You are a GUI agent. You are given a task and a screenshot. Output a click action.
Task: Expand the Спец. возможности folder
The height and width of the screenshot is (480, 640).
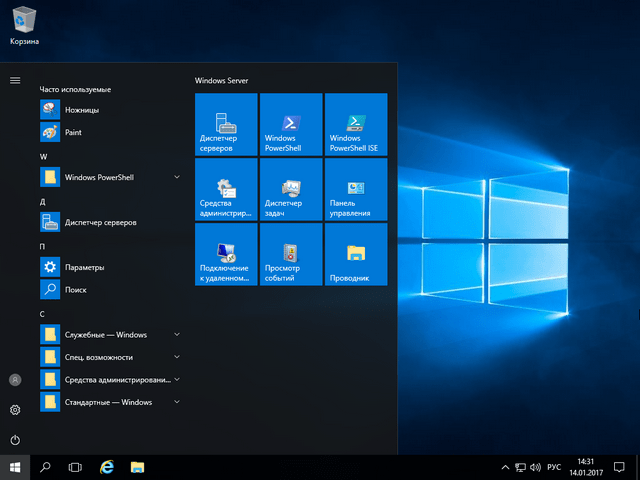pyautogui.click(x=177, y=357)
